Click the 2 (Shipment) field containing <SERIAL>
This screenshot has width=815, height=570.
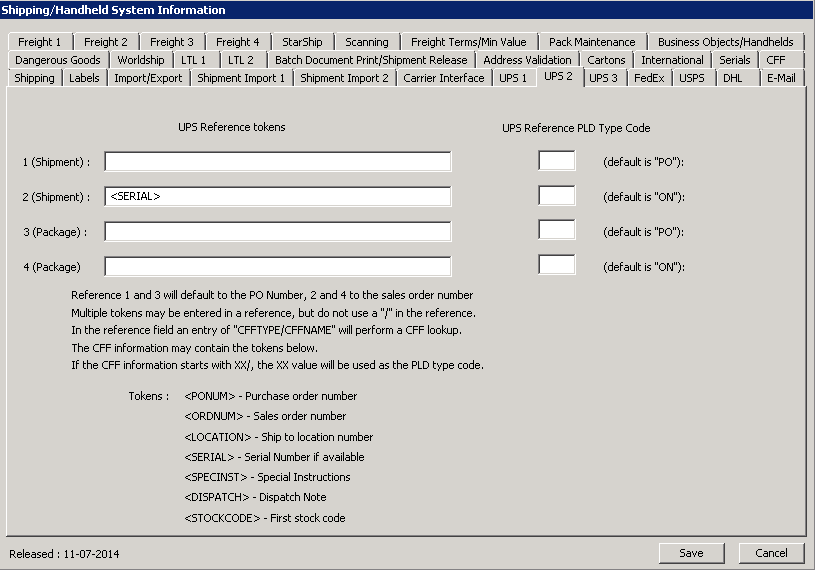click(x=278, y=196)
